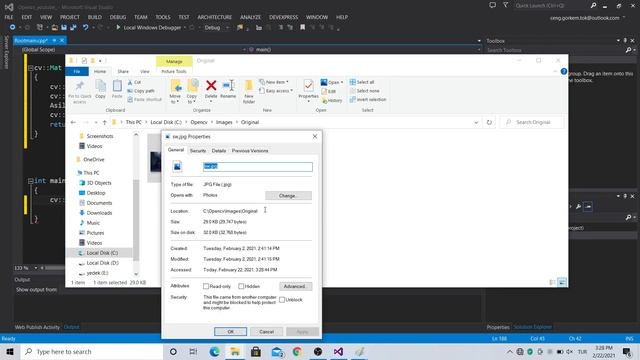Open the View ribbon tab in Explorer
Screen dimensions: 640x360
[x=145, y=71]
